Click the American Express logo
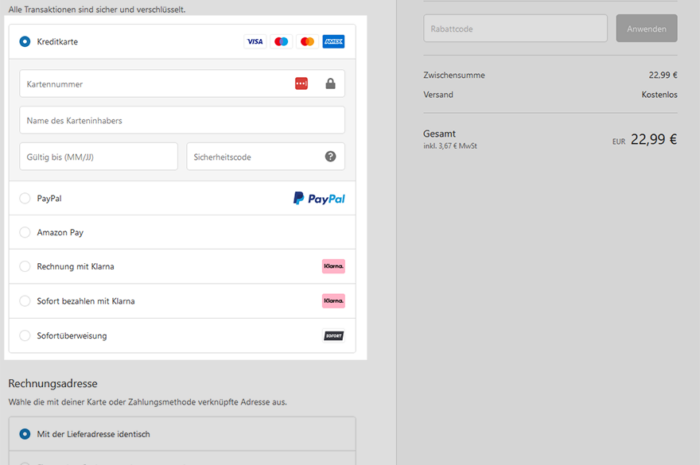Screen dimensions: 700x465 click(333, 42)
